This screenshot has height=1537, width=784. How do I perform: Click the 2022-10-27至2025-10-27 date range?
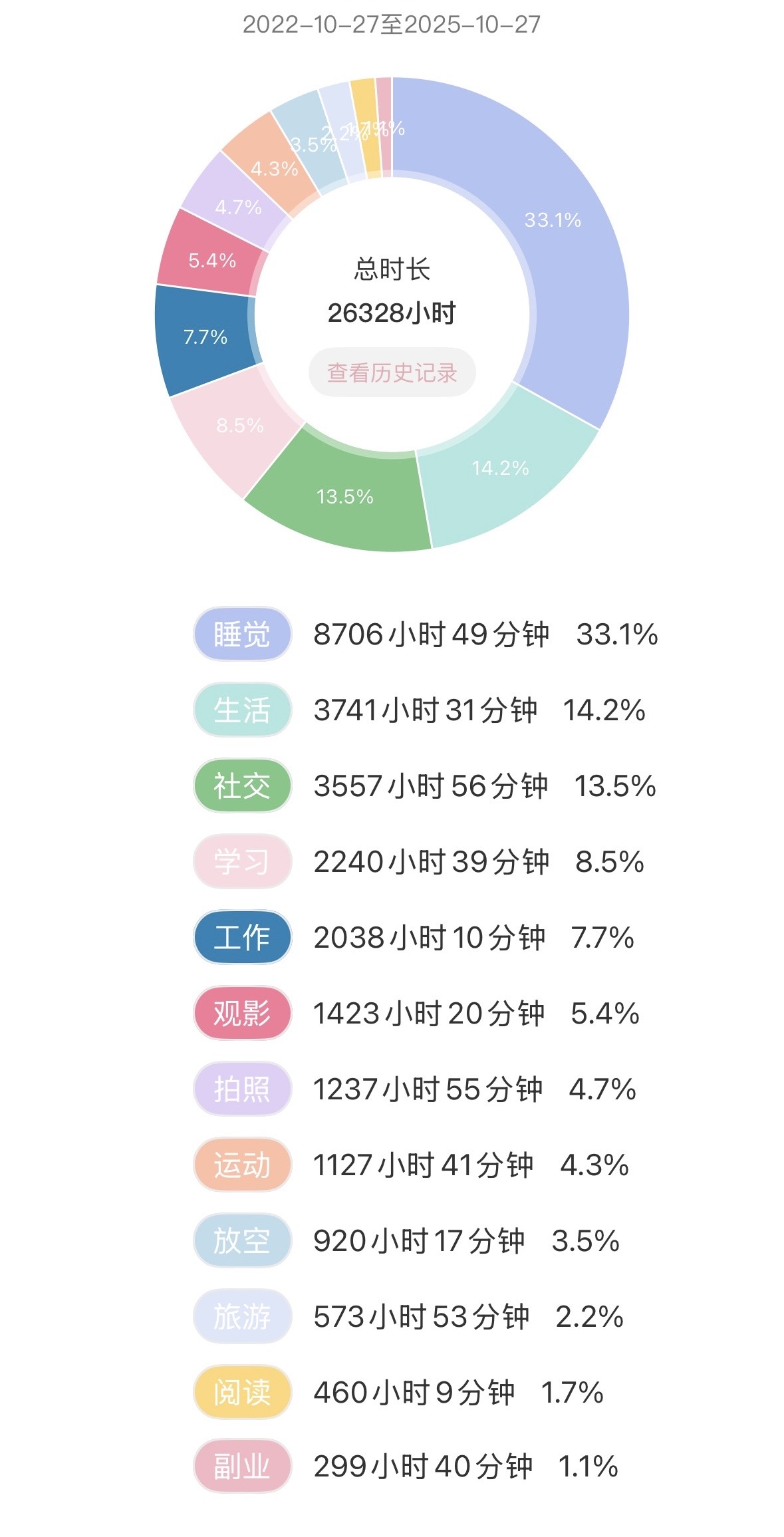[x=391, y=25]
